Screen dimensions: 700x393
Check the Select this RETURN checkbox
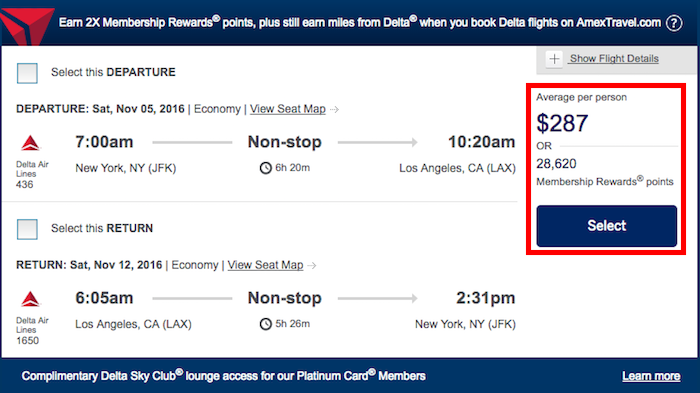[27, 229]
